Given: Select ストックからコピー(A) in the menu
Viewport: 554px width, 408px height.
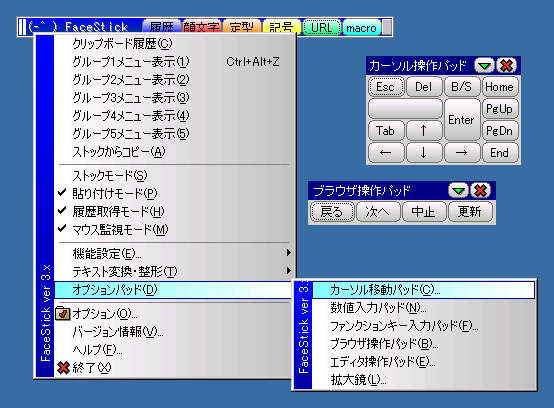Looking at the screenshot, I should click(x=175, y=152).
